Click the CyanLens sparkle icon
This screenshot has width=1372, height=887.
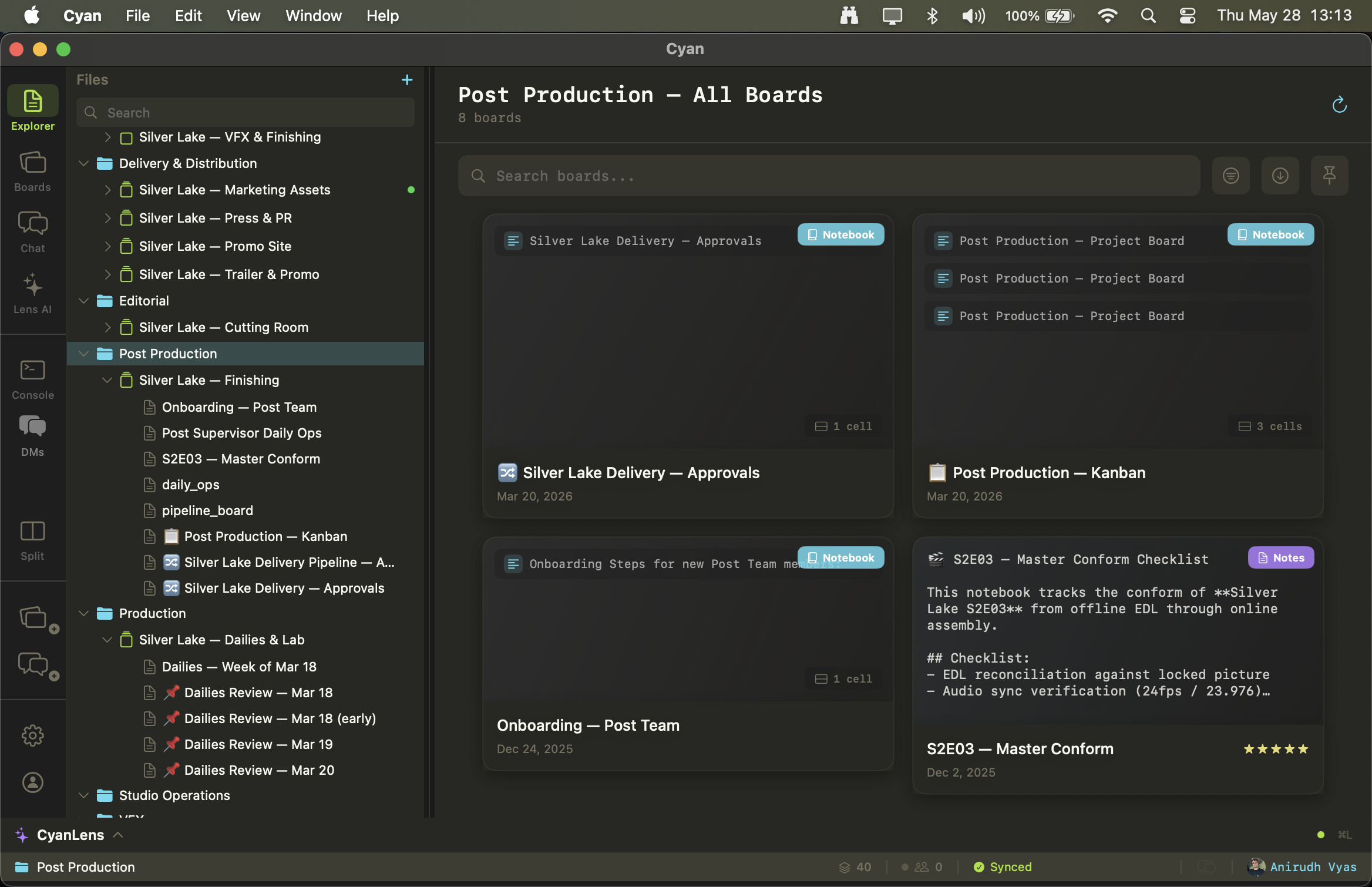coord(22,835)
